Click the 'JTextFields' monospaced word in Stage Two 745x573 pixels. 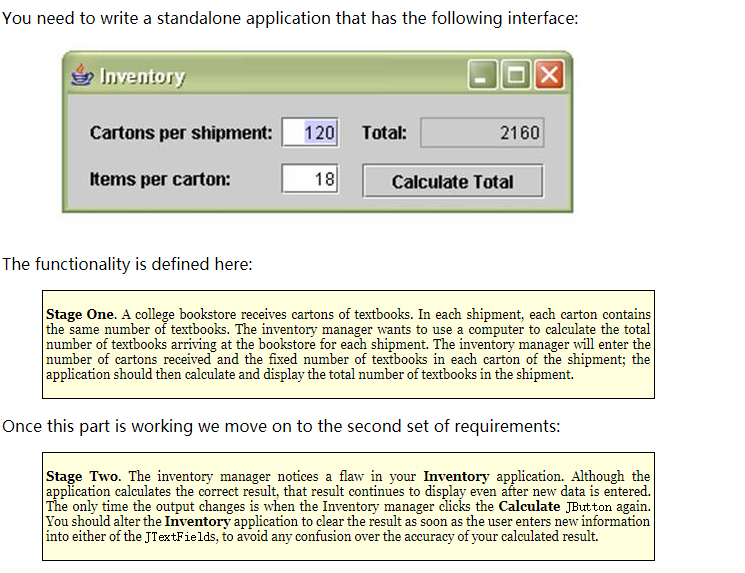point(180,537)
